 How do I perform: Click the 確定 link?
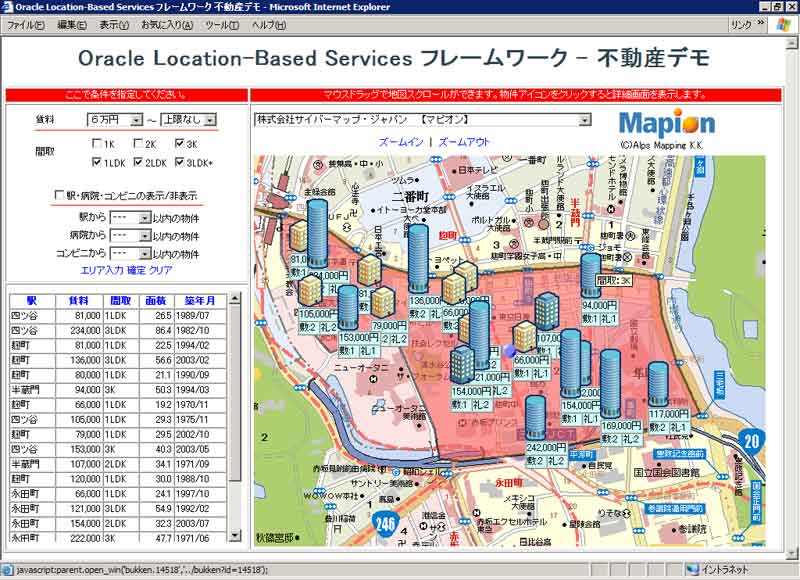(136, 270)
